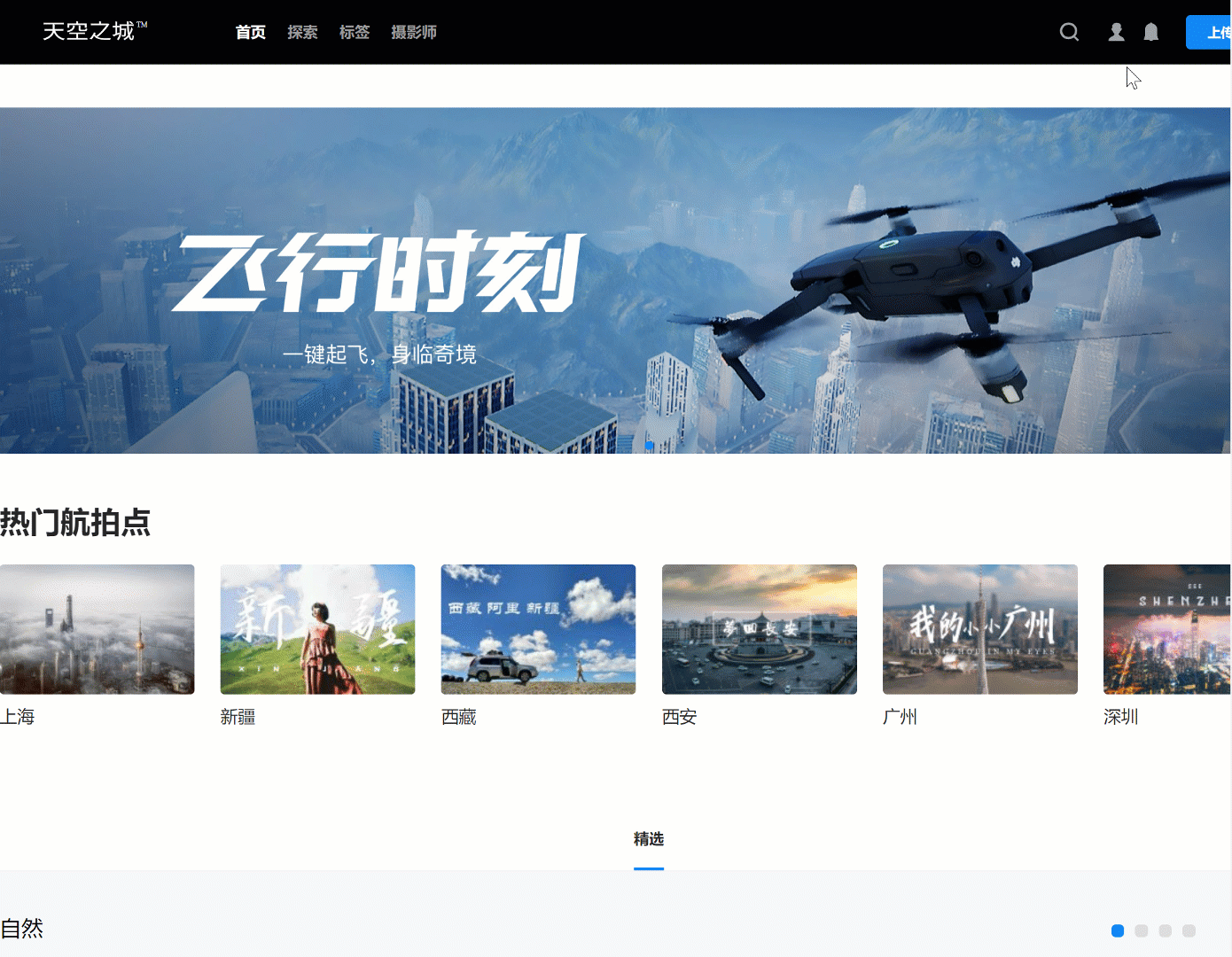Open the 摄影师 nav item

[x=414, y=32]
